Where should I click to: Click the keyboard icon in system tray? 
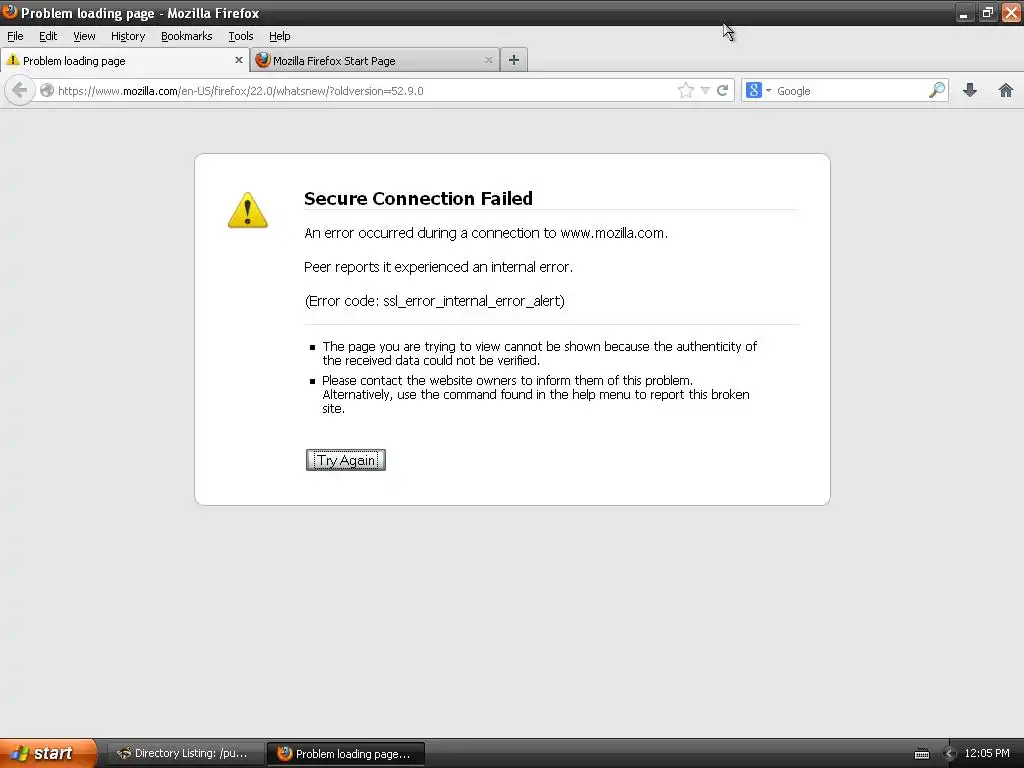[x=921, y=754]
